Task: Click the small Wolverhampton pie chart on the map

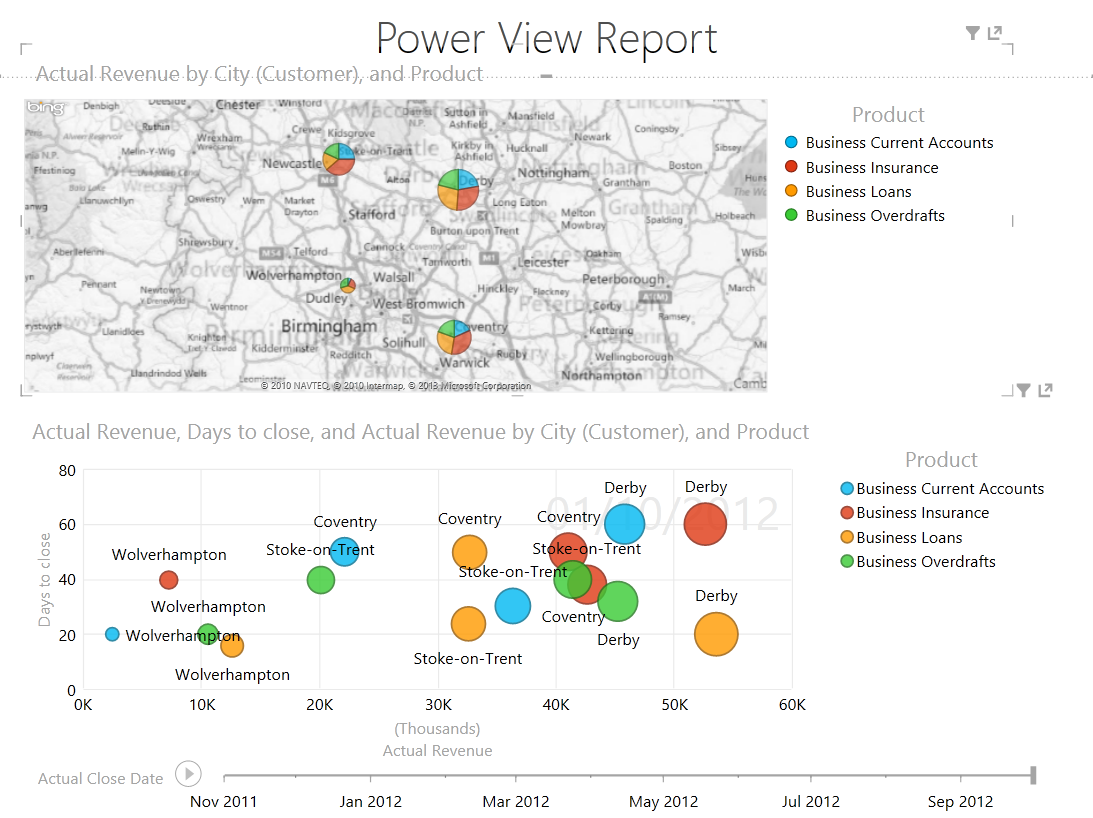Action: pyautogui.click(x=347, y=286)
